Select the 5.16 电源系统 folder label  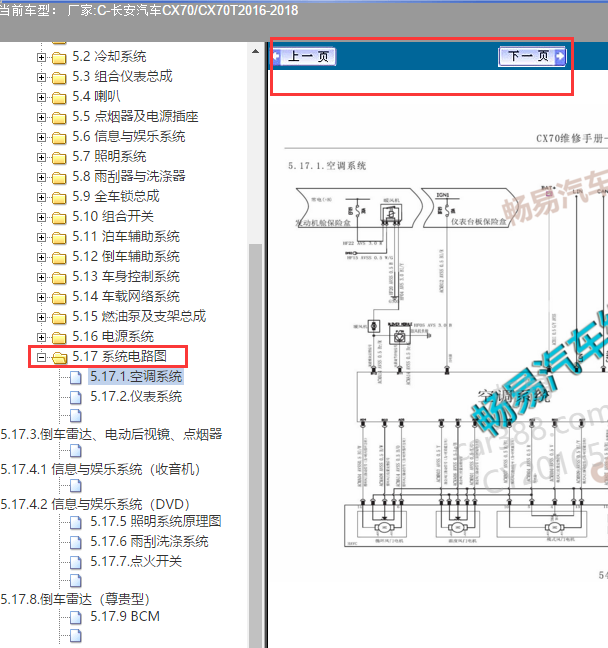(x=113, y=336)
